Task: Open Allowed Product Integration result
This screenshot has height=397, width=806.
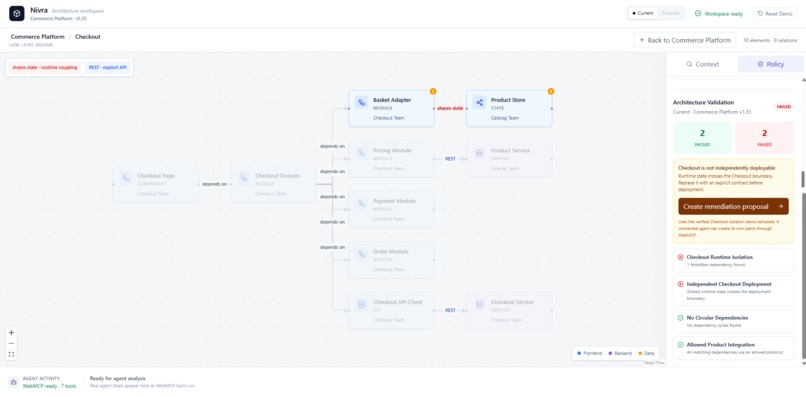Action: (734, 348)
